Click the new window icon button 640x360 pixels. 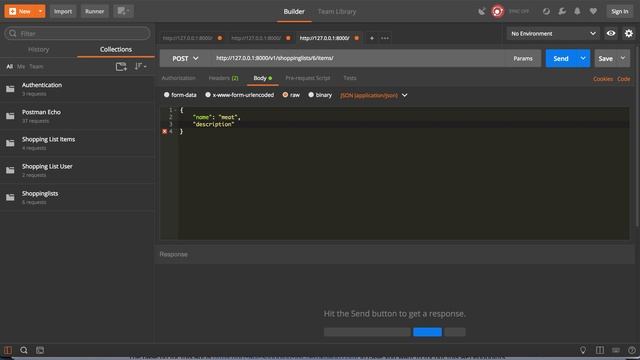tap(123, 11)
